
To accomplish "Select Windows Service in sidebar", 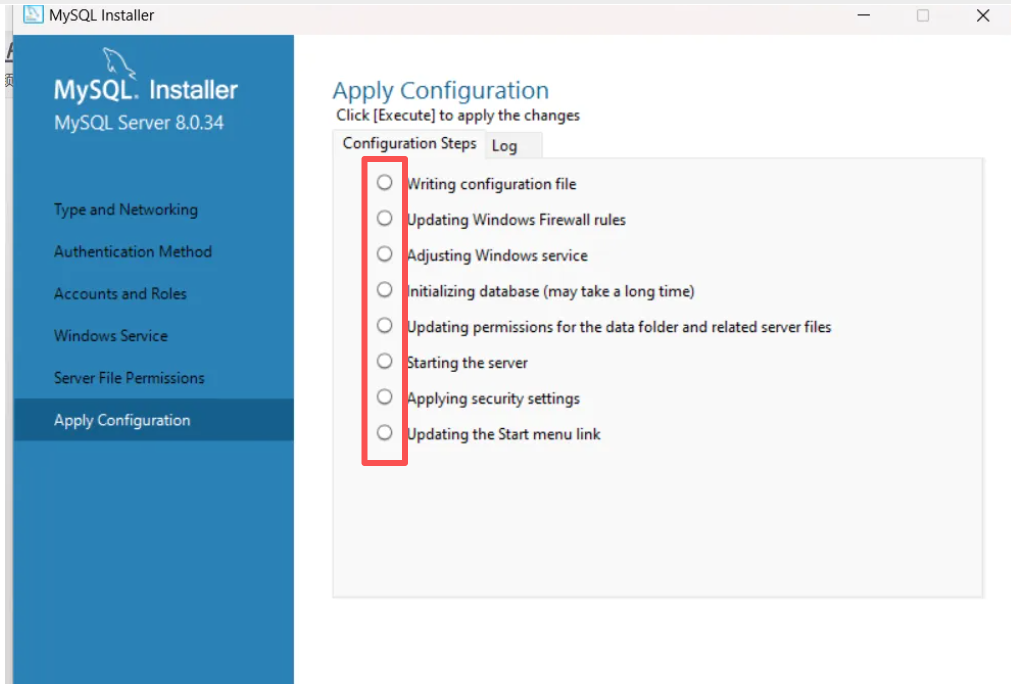I will pyautogui.click(x=111, y=336).
